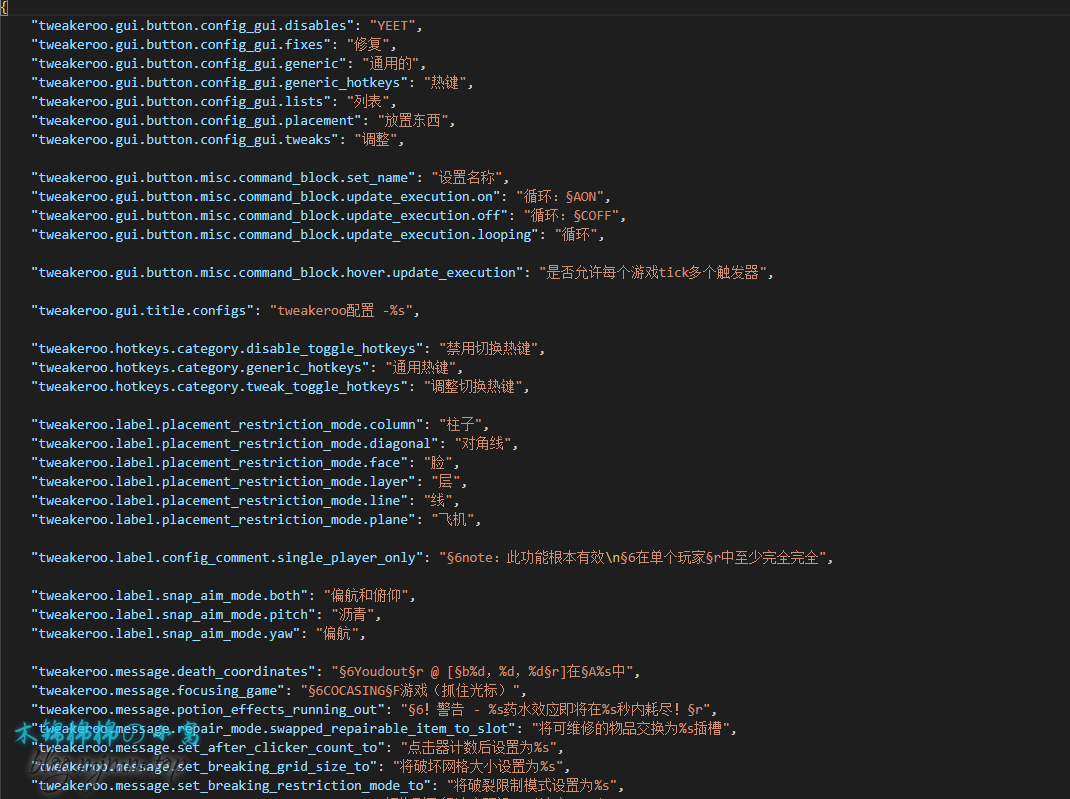Click the key "tweakeroo.gui.button.config_gui.tweaks"
The width and height of the screenshot is (1070, 799).
pyautogui.click(x=184, y=141)
